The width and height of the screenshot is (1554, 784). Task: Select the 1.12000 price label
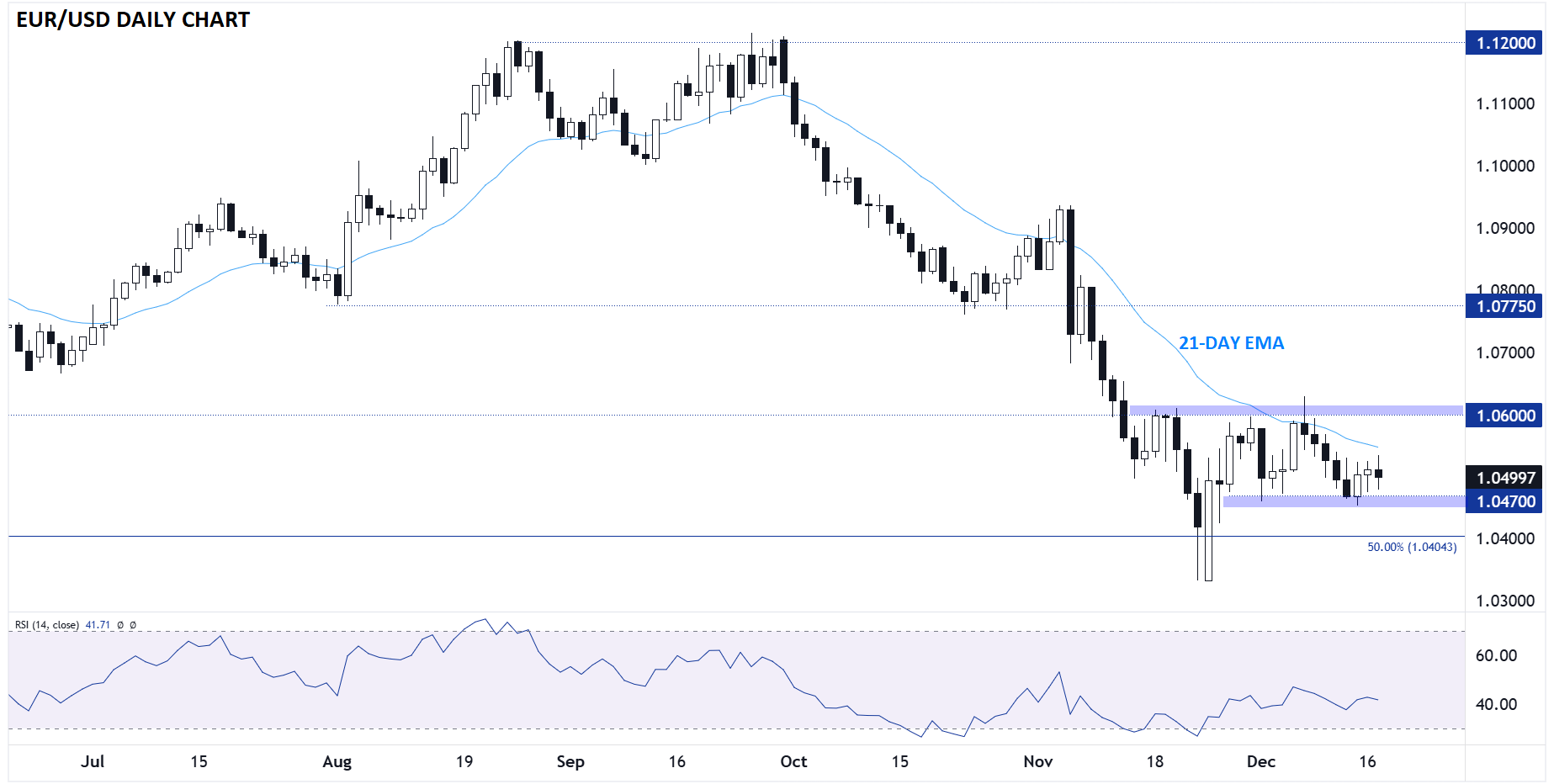tap(1504, 43)
